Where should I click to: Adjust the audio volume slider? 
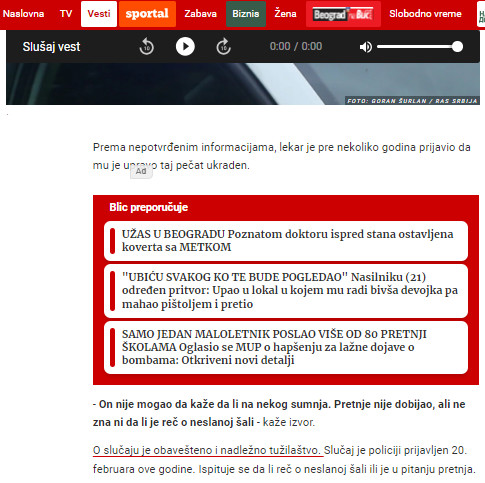(420, 47)
